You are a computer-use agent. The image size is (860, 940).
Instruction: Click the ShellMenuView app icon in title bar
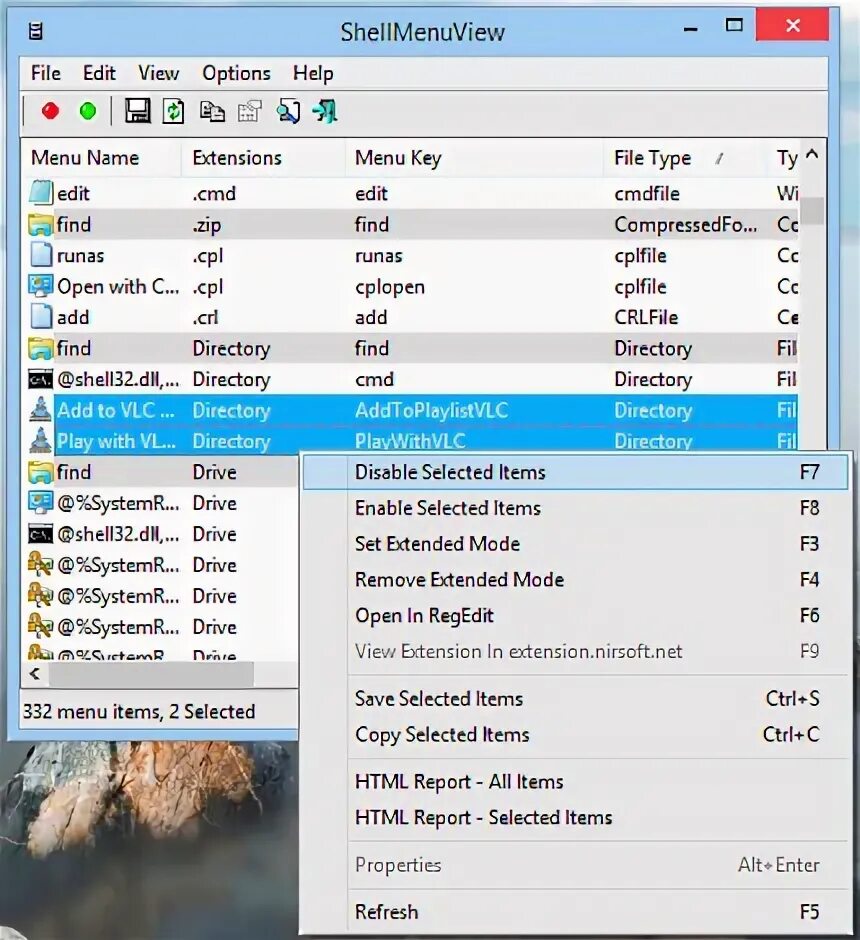[x=36, y=31]
